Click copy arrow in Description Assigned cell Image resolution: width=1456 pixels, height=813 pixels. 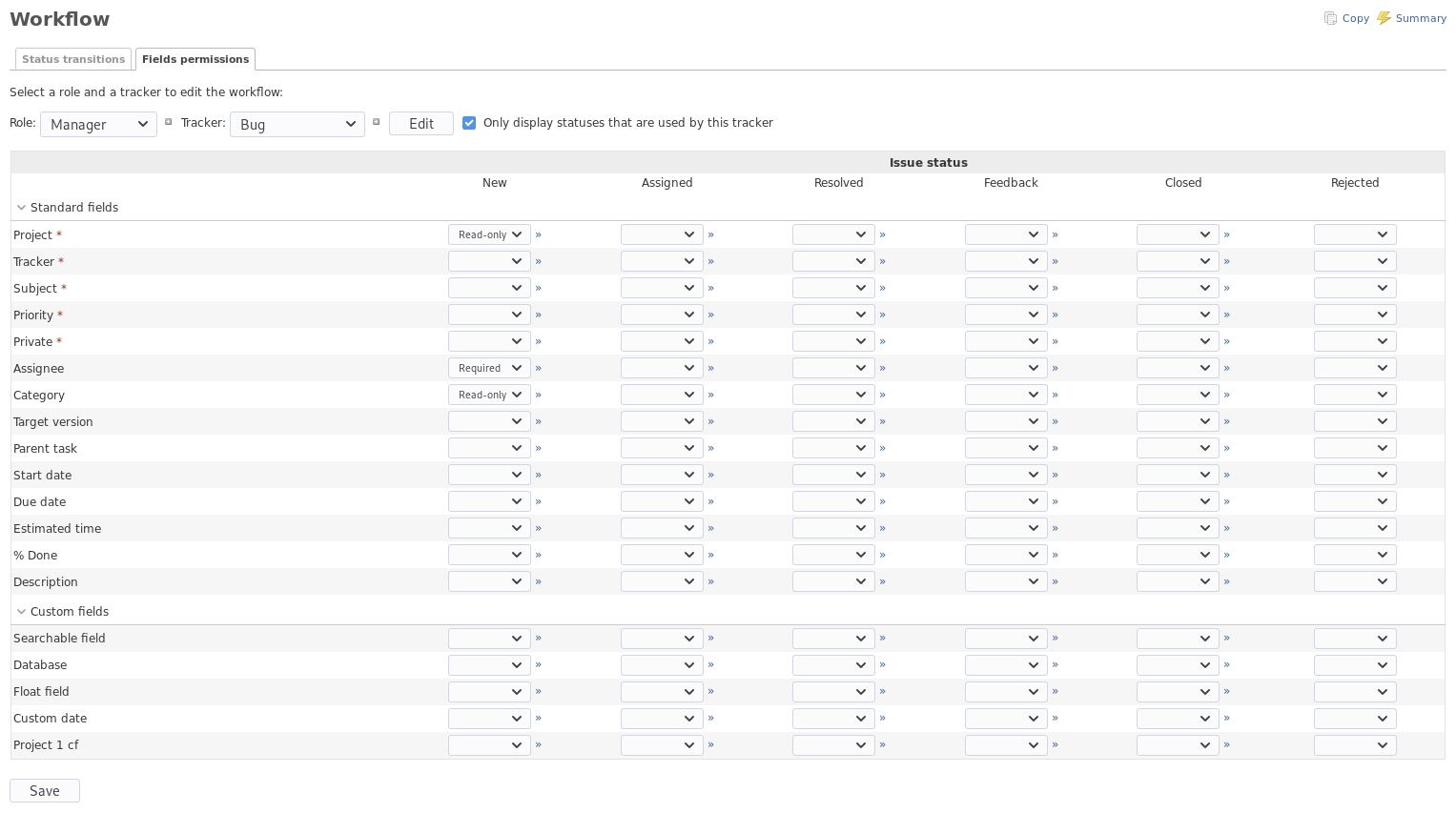point(711,581)
